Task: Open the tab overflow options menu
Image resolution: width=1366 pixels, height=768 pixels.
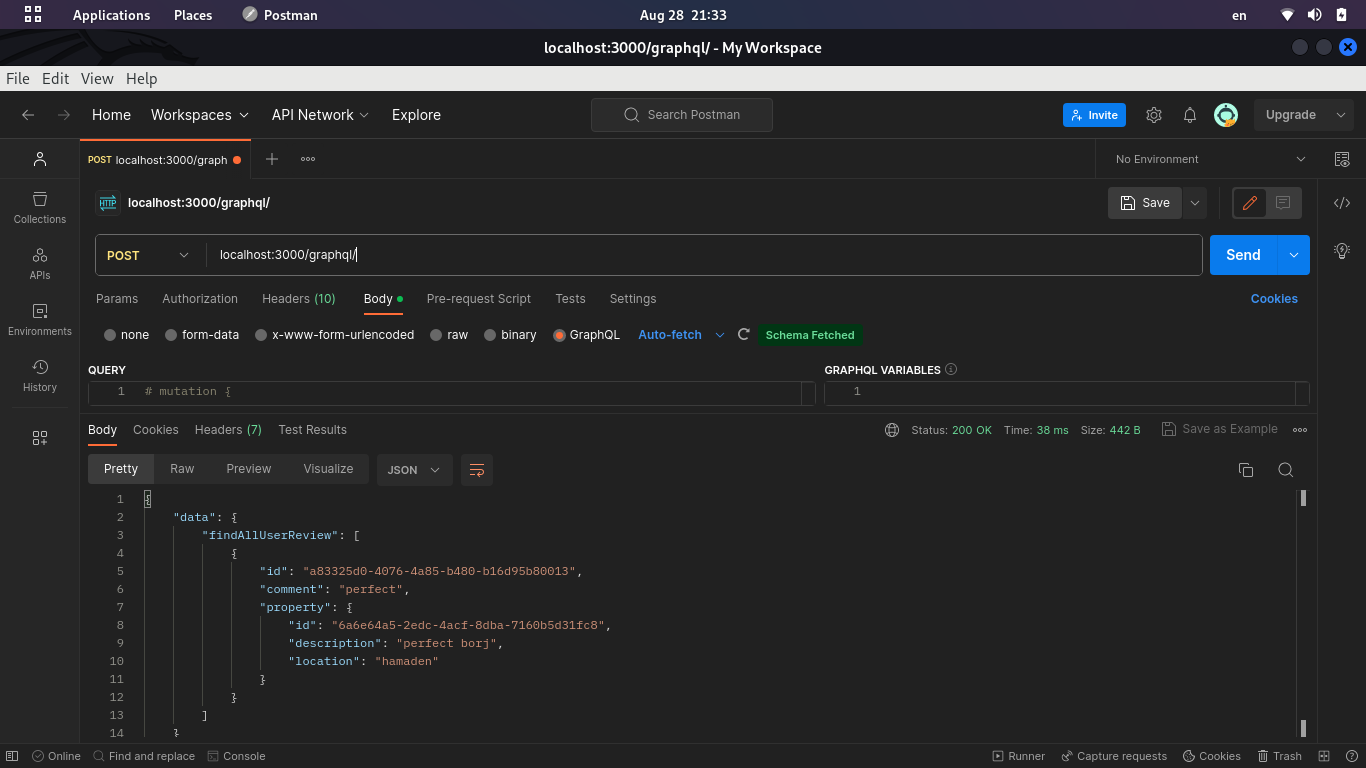Action: click(308, 159)
